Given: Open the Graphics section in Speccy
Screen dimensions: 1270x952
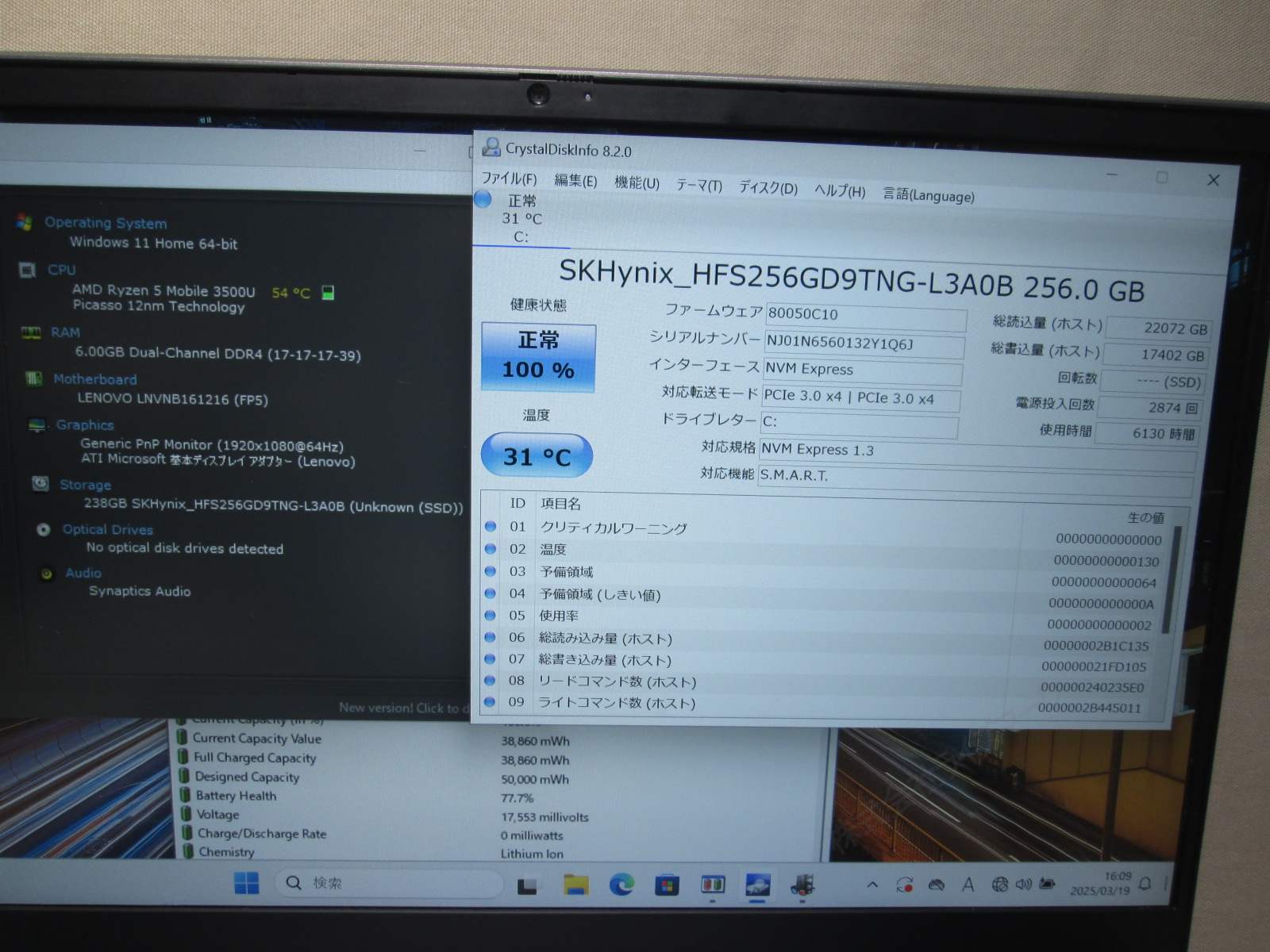Looking at the screenshot, I should [x=85, y=425].
